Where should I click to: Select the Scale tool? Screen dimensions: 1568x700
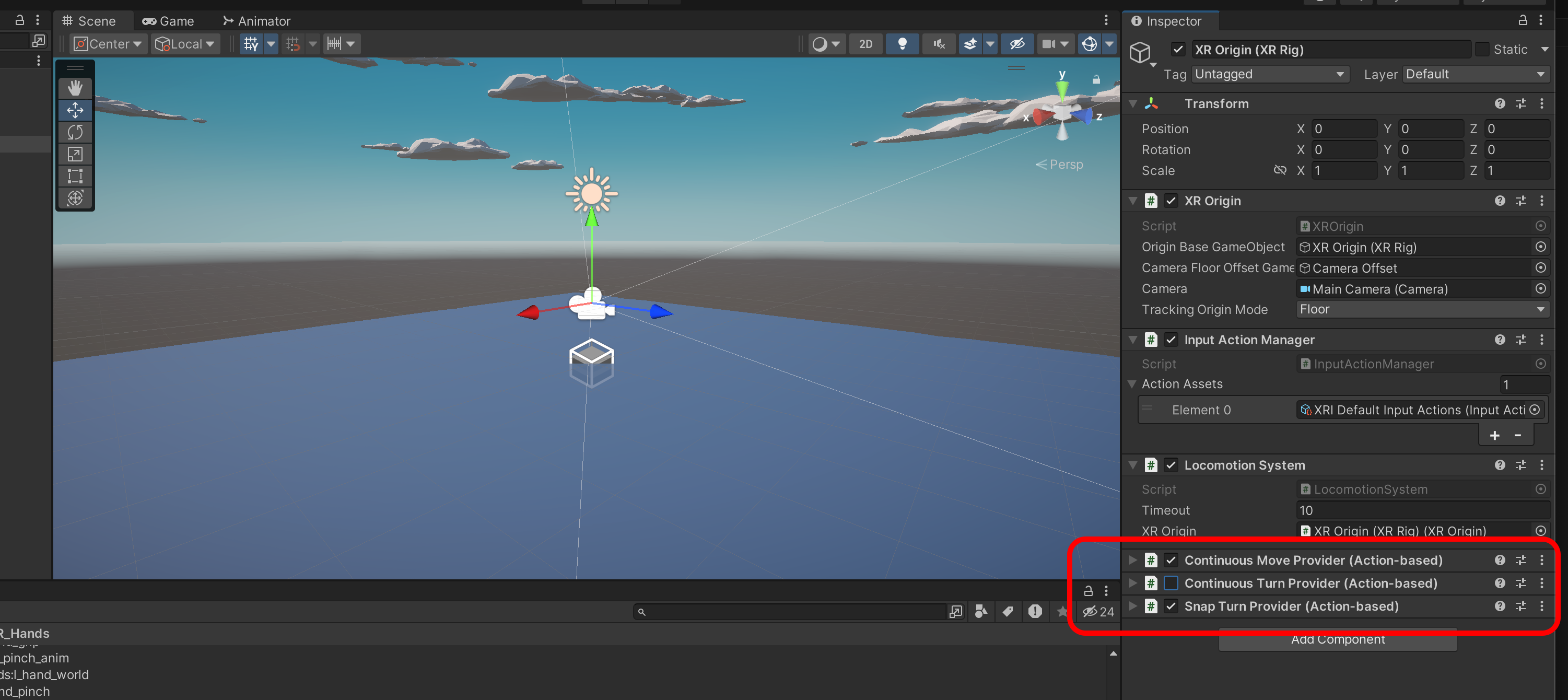coord(75,154)
